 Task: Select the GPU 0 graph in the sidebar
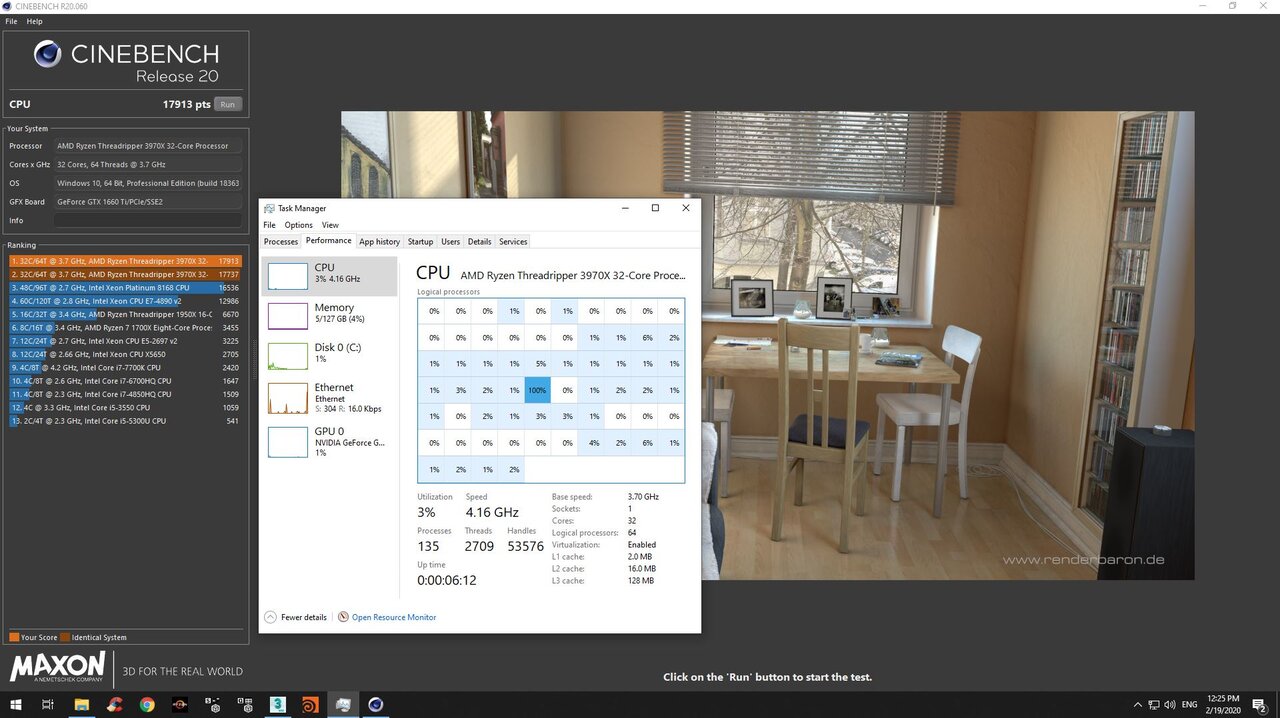pyautogui.click(x=329, y=440)
